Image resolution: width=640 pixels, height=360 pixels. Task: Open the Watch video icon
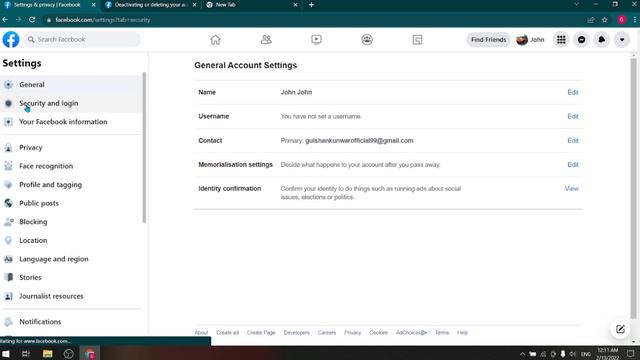[316, 40]
